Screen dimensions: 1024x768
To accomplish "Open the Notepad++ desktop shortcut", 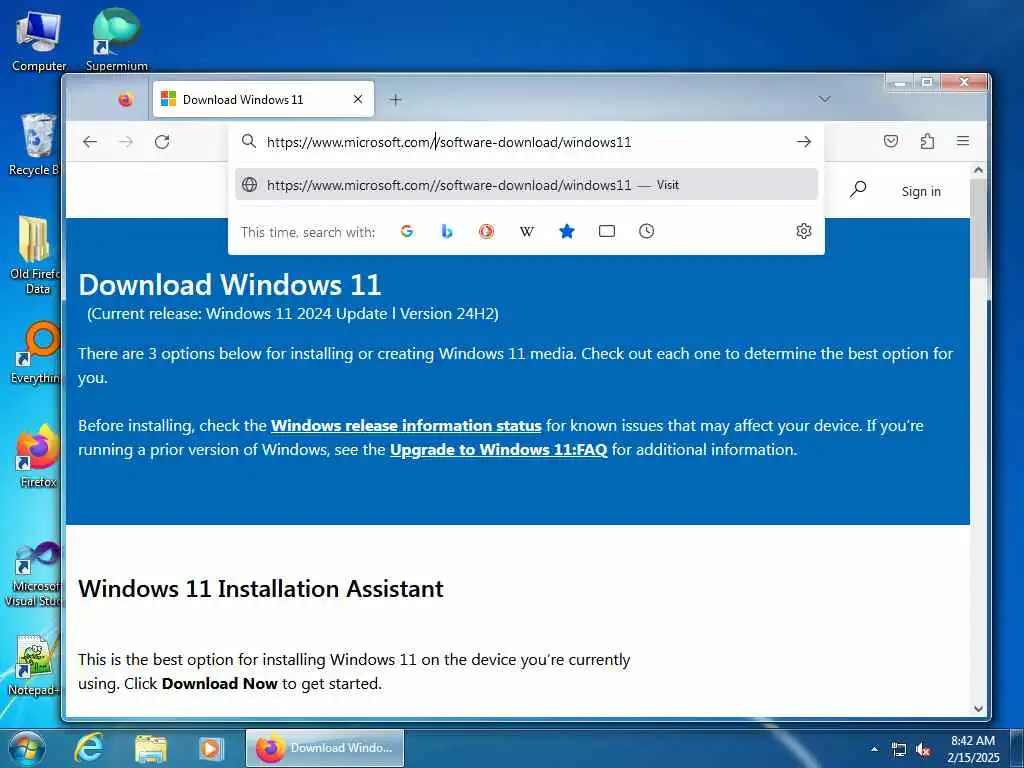I will pyautogui.click(x=36, y=663).
